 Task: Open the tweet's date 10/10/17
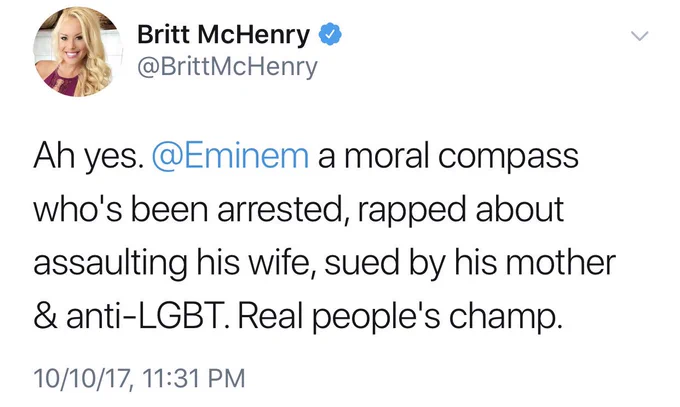(x=83, y=377)
